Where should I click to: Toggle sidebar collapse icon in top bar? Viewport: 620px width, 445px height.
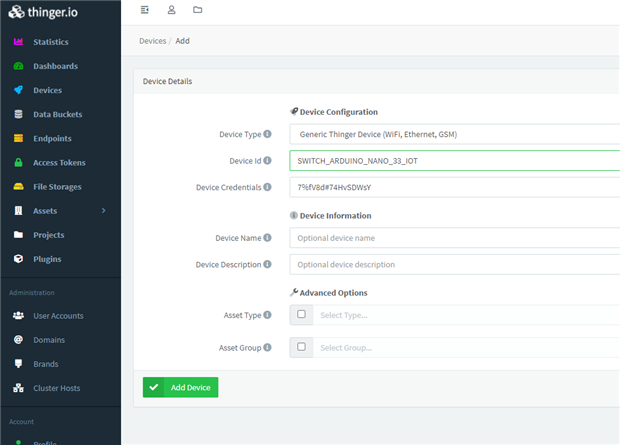coord(145,10)
